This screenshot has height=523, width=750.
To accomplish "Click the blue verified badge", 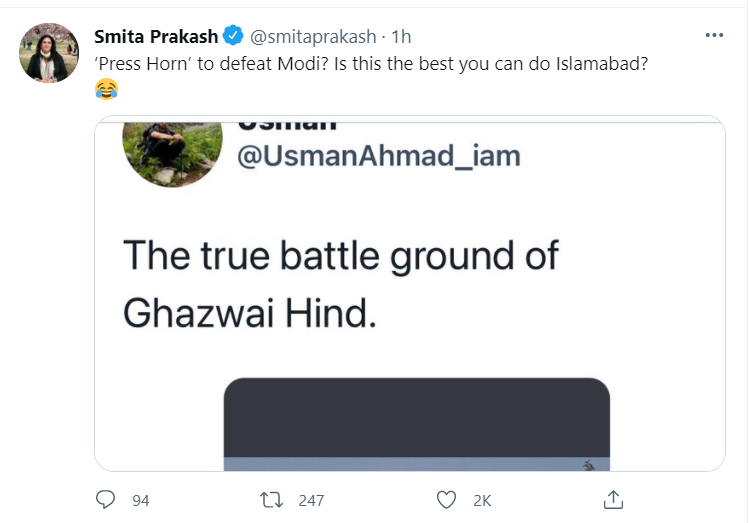I will (233, 36).
